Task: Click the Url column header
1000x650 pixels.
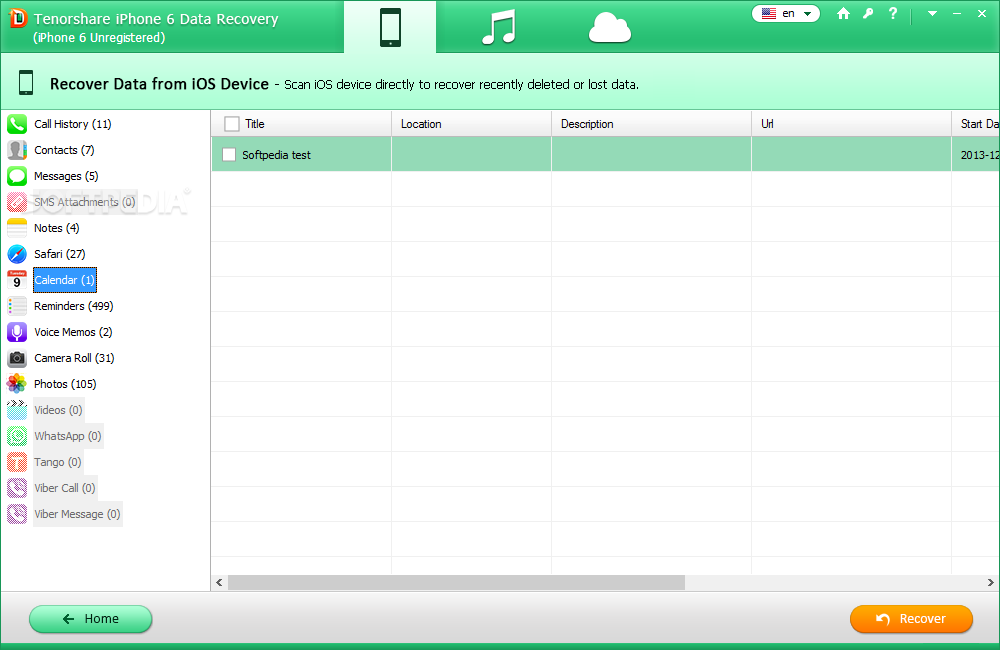Action: click(x=851, y=124)
